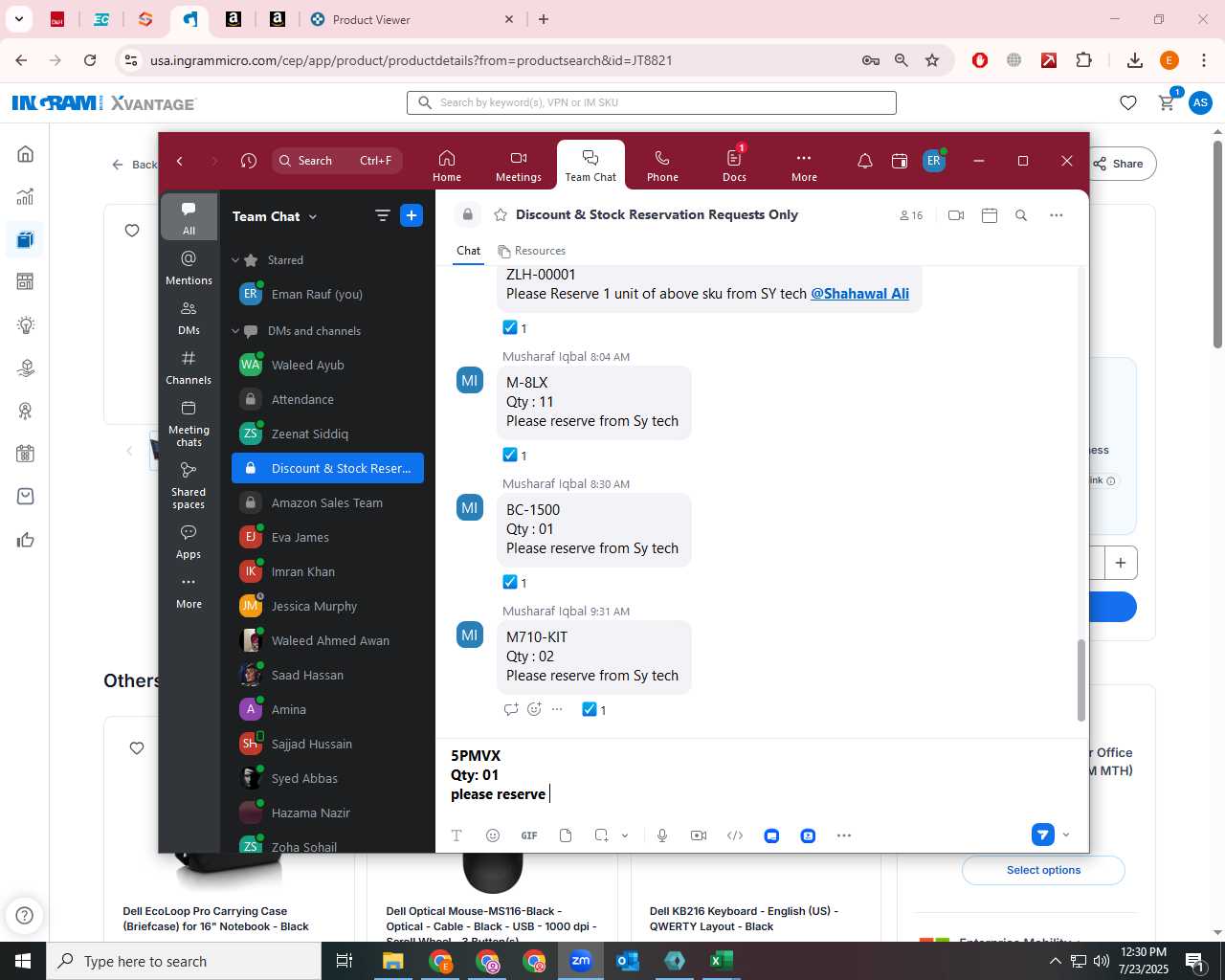Open the calendar icon in Zoom header
The height and width of the screenshot is (980, 1225).
(x=899, y=161)
